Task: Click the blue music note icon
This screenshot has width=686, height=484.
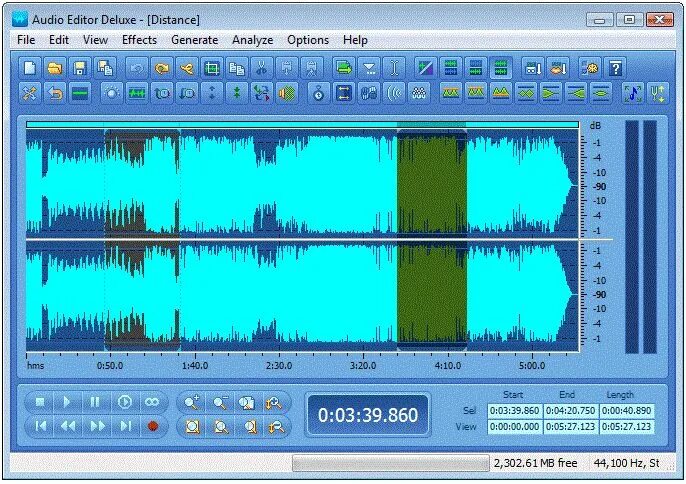Action: coord(633,93)
